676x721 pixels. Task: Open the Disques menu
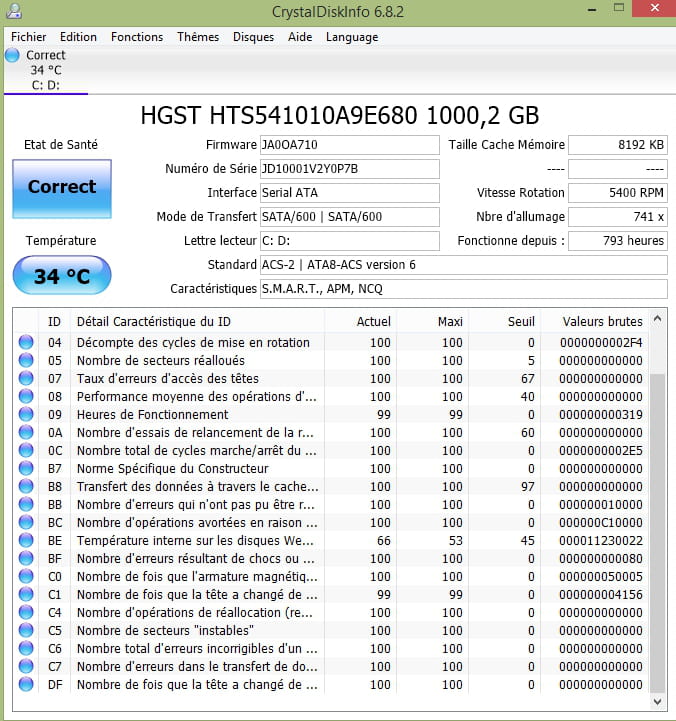pos(253,37)
